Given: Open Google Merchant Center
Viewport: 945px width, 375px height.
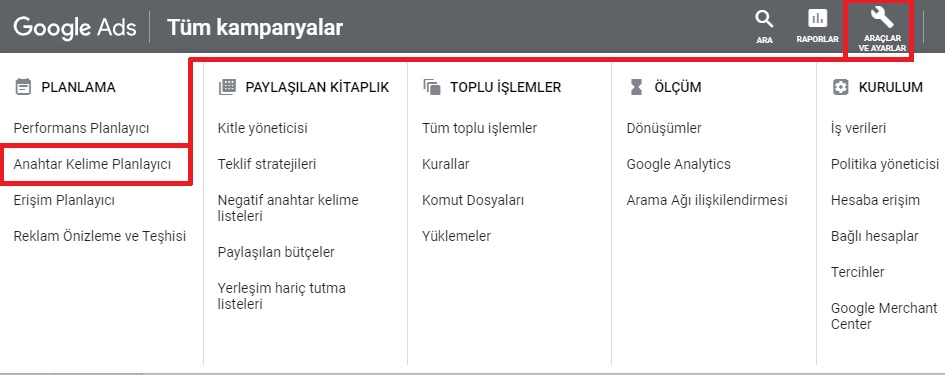Looking at the screenshot, I should point(884,316).
